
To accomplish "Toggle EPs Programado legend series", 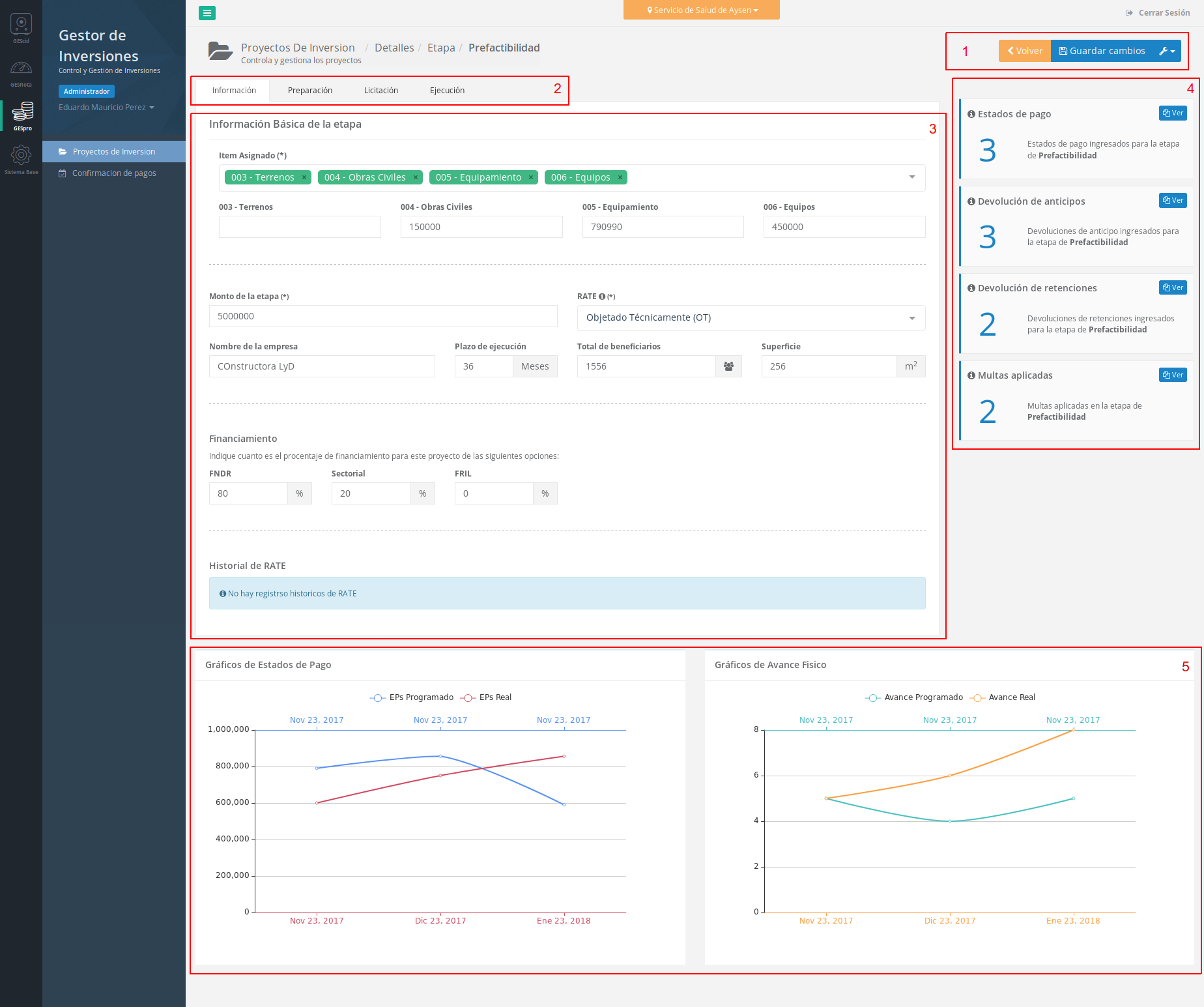I will (412, 697).
